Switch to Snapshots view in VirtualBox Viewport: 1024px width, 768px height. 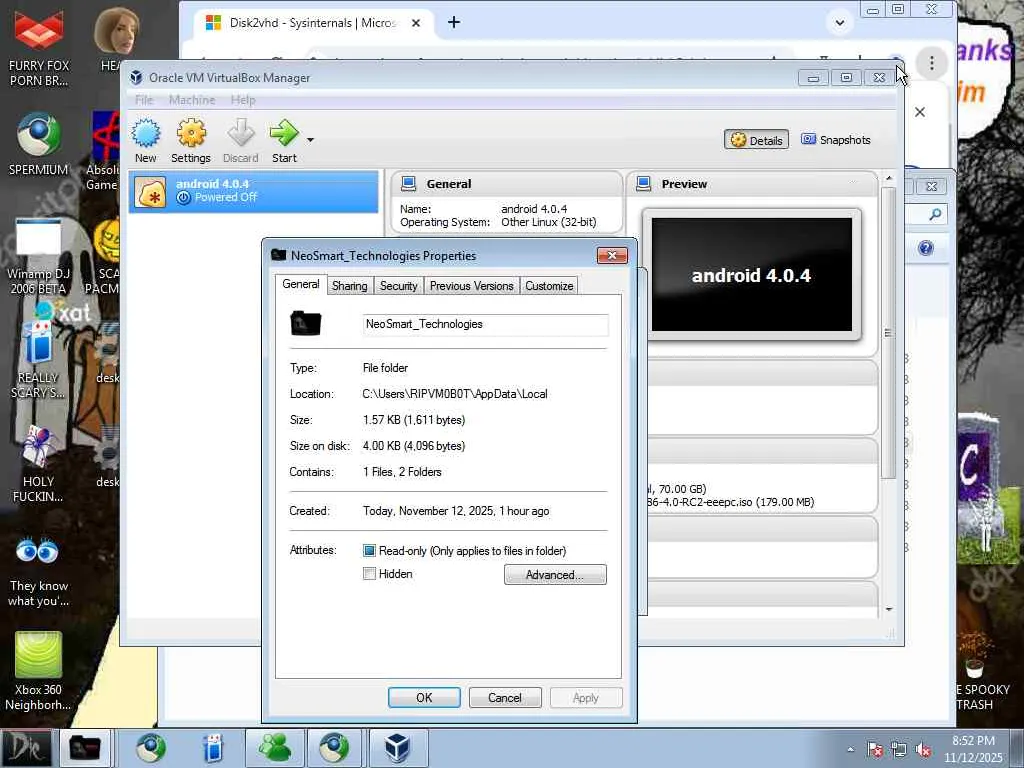pyautogui.click(x=836, y=140)
